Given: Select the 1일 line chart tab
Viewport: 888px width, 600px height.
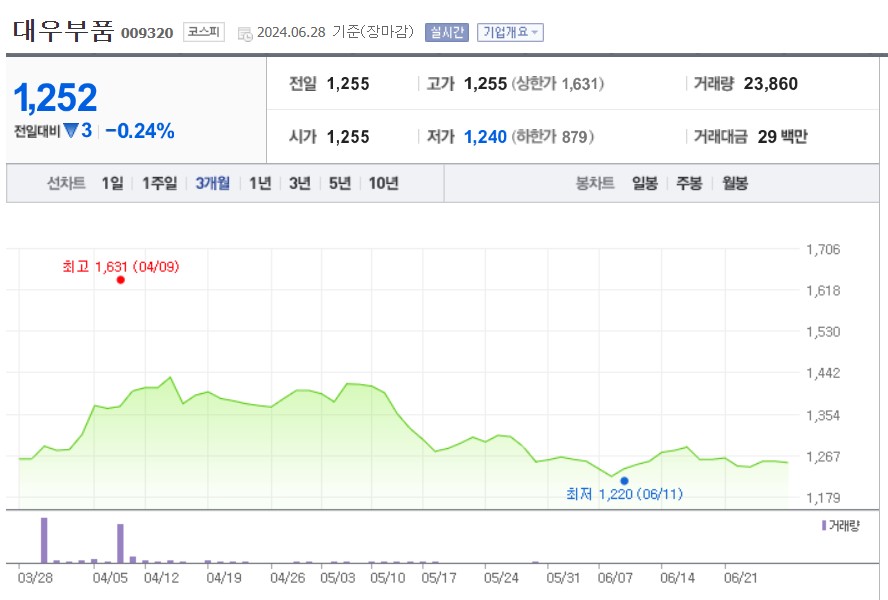Looking at the screenshot, I should [112, 183].
